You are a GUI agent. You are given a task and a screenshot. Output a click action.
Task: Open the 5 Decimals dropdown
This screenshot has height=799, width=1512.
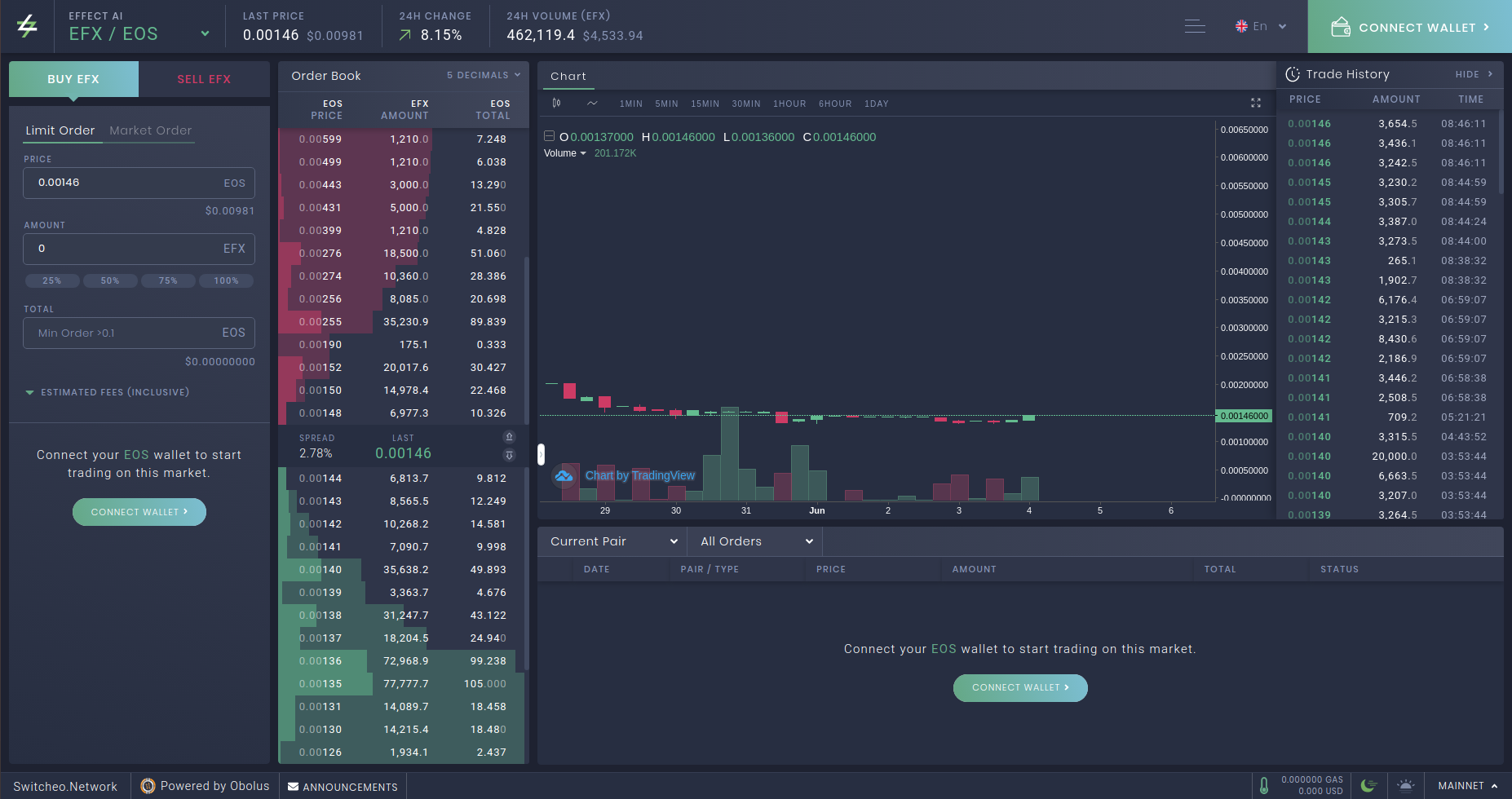(484, 75)
